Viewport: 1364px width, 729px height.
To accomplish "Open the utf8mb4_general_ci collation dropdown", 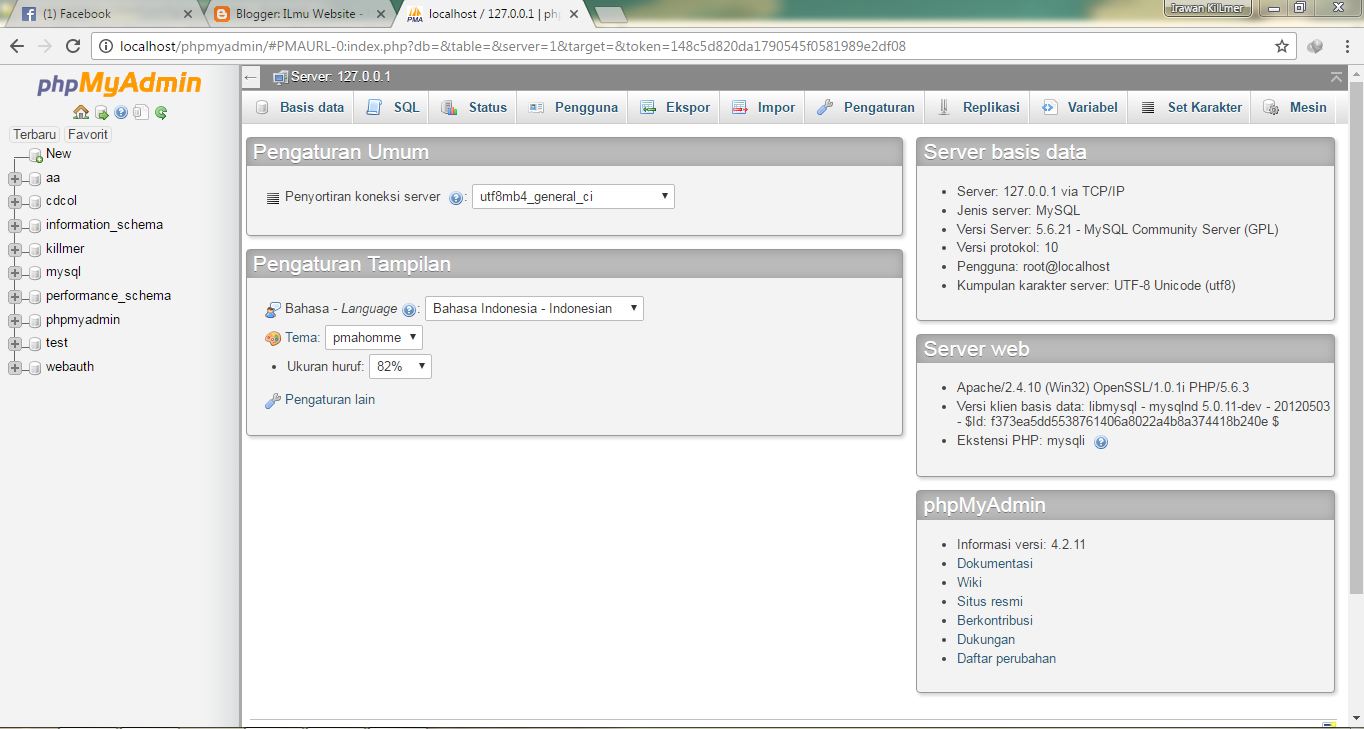I will coord(572,196).
